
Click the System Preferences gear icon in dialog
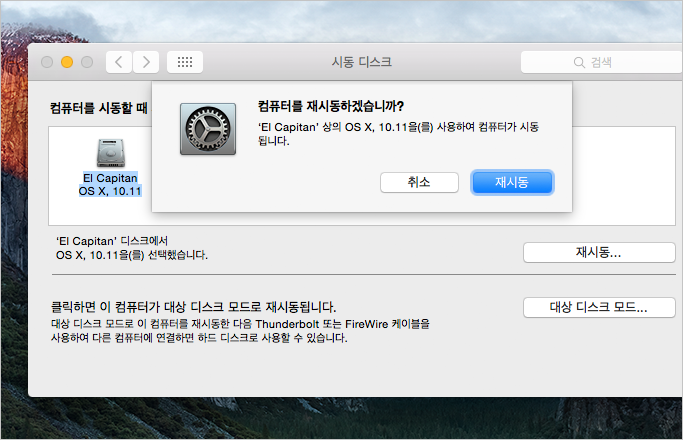click(x=208, y=129)
